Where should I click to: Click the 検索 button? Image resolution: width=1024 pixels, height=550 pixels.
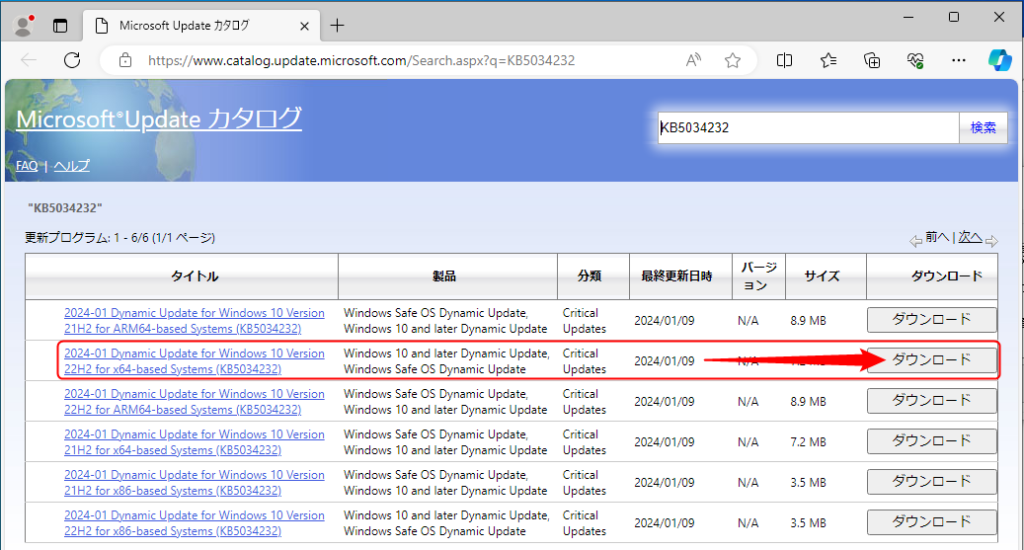click(983, 127)
